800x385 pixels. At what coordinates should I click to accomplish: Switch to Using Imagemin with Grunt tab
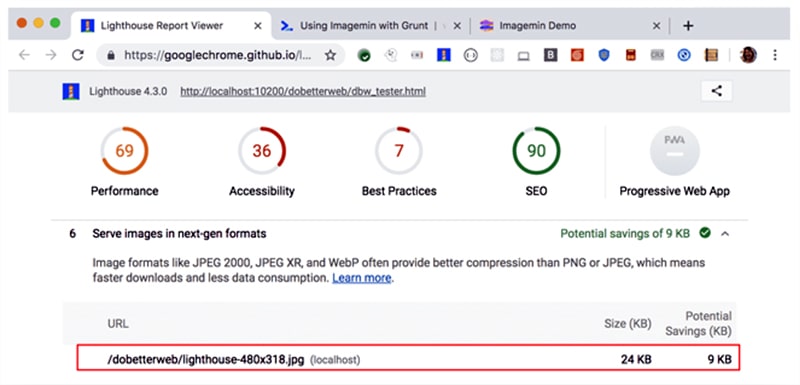point(371,25)
